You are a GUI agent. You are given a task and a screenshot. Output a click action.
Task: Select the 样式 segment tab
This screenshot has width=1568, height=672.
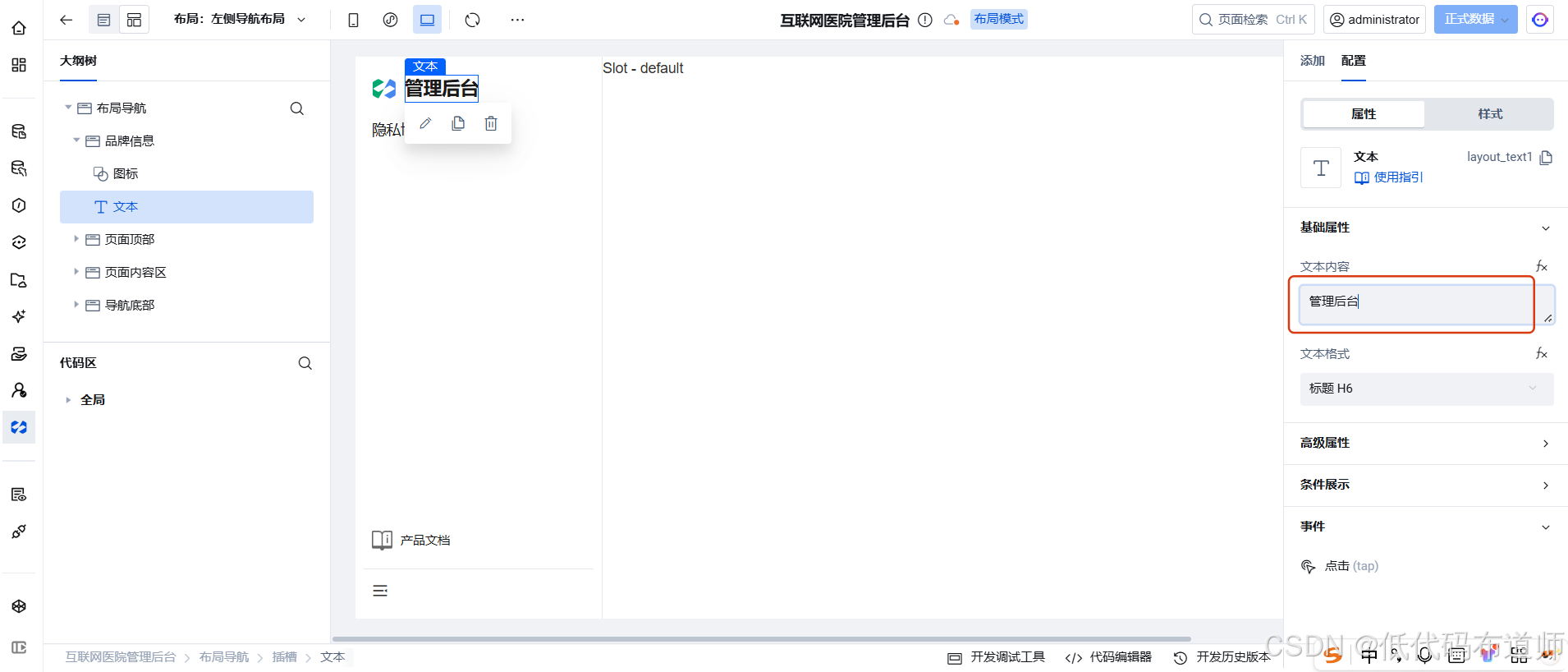point(1490,114)
